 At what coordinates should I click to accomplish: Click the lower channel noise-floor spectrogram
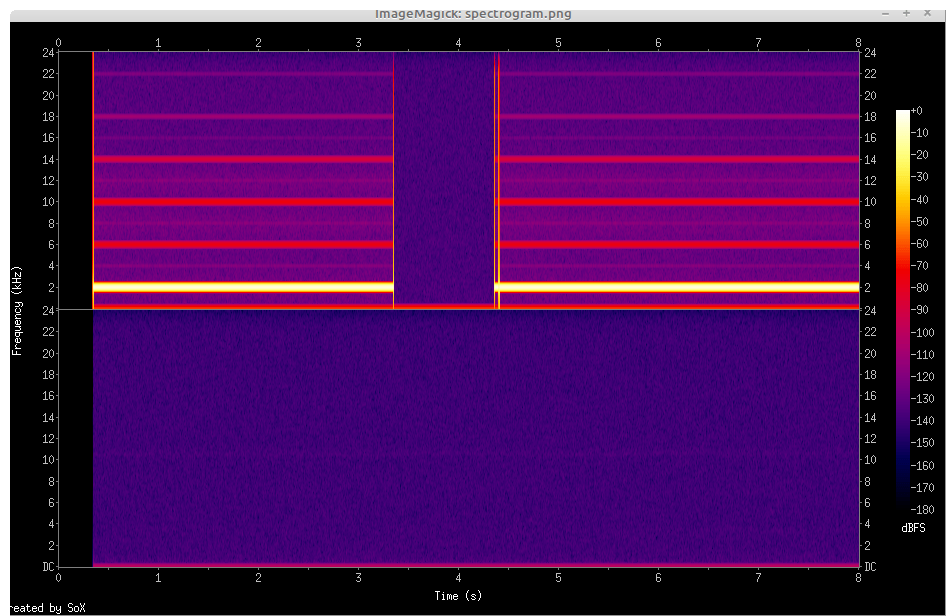point(476,438)
